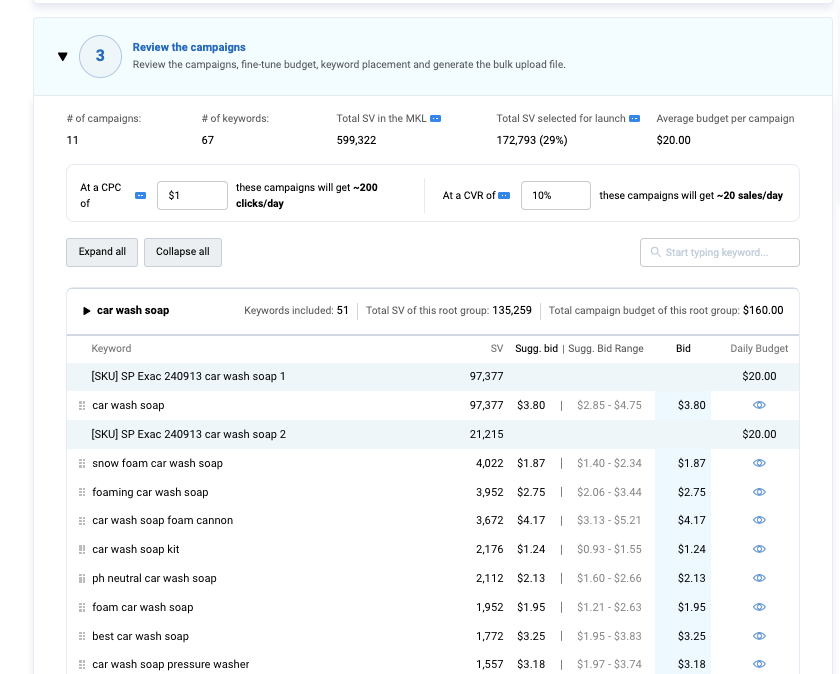Screen dimensions: 840x674
Task: Click the $160.00 total campaign budget value
Action: click(x=763, y=310)
